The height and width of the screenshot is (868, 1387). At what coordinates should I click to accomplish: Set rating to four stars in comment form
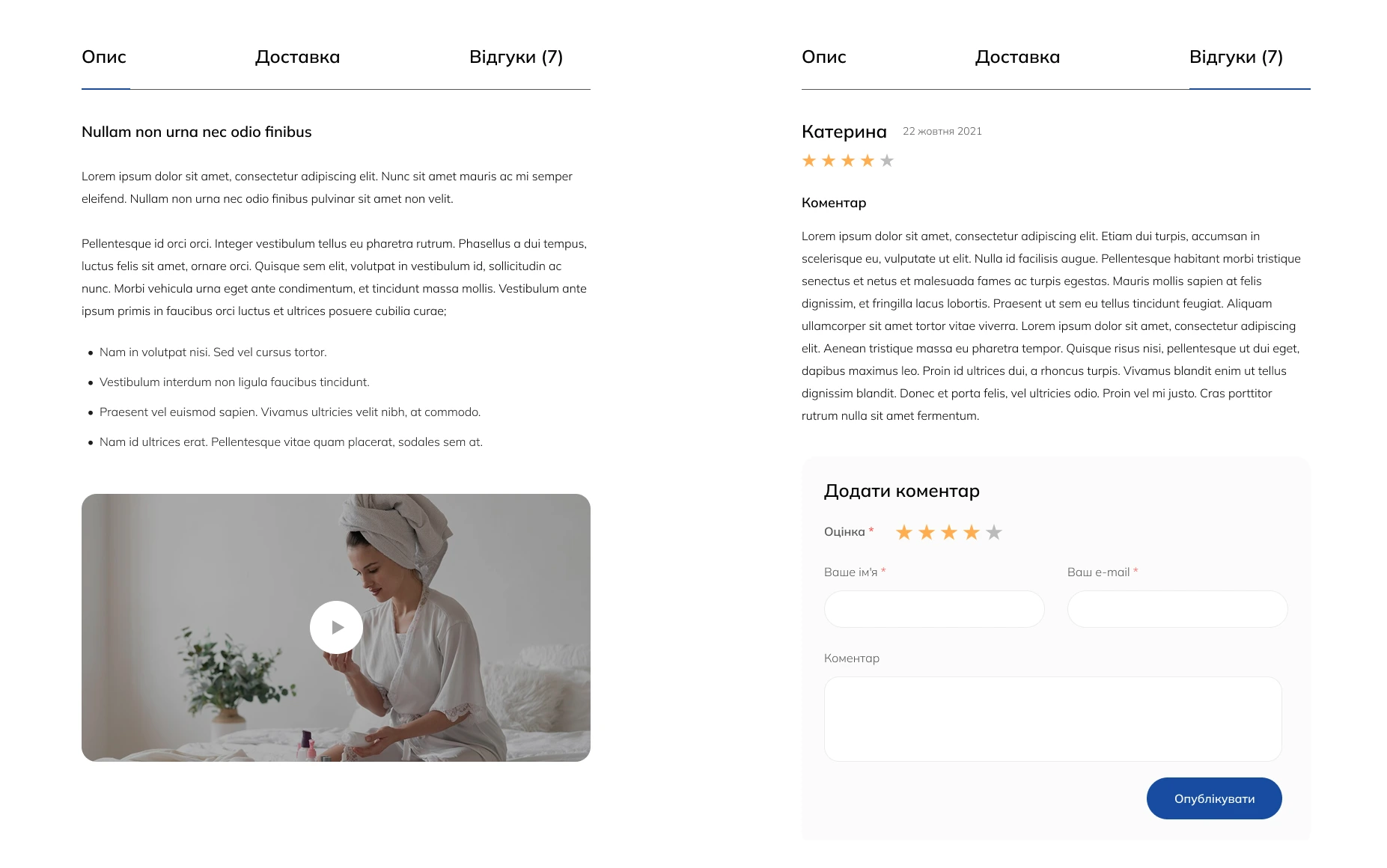point(972,532)
